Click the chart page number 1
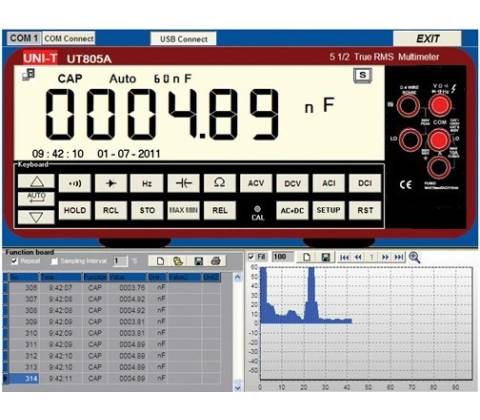The image size is (480, 420). [x=372, y=257]
